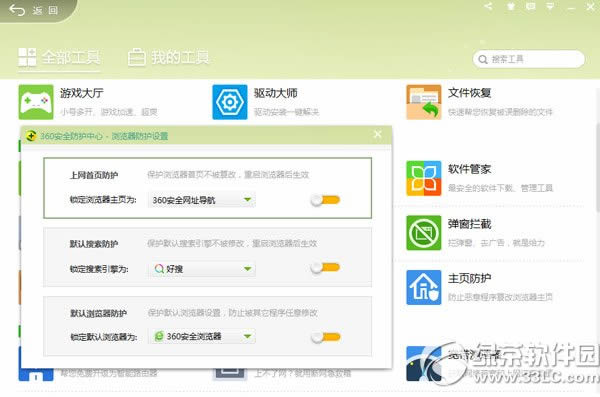Click the 软件管家 title text

point(470,169)
